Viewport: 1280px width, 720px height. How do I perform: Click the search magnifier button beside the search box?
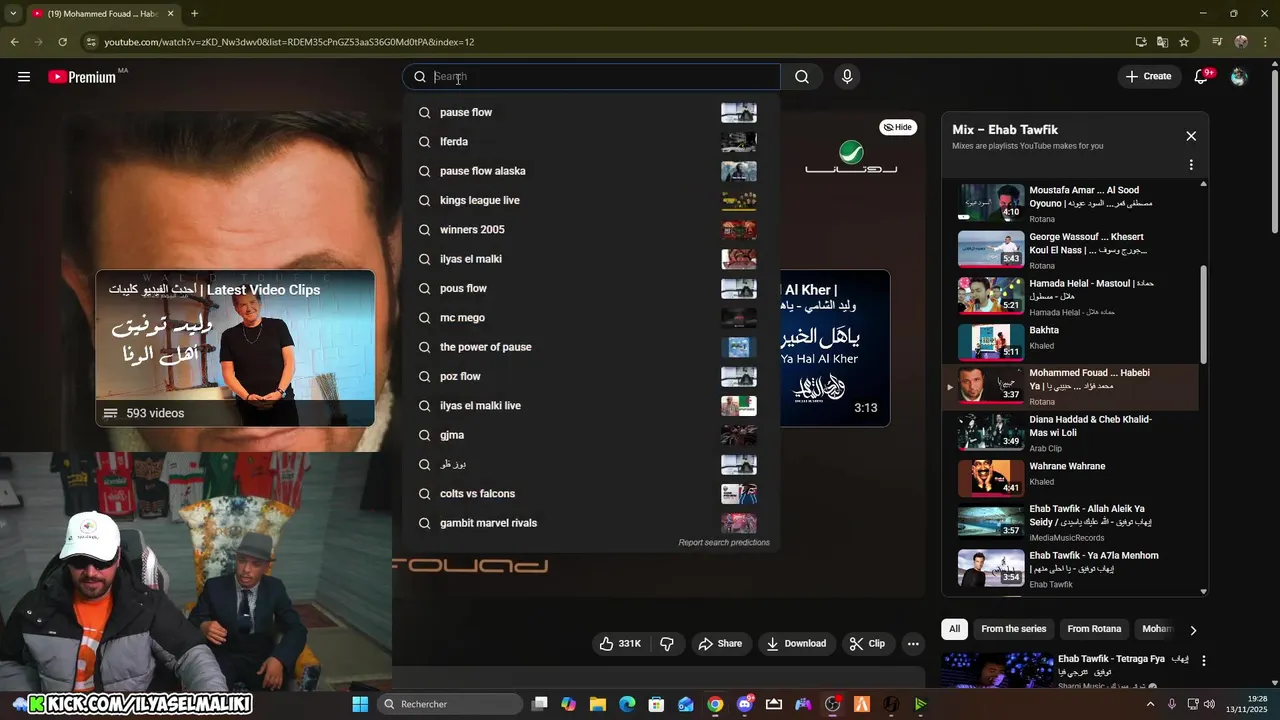802,77
